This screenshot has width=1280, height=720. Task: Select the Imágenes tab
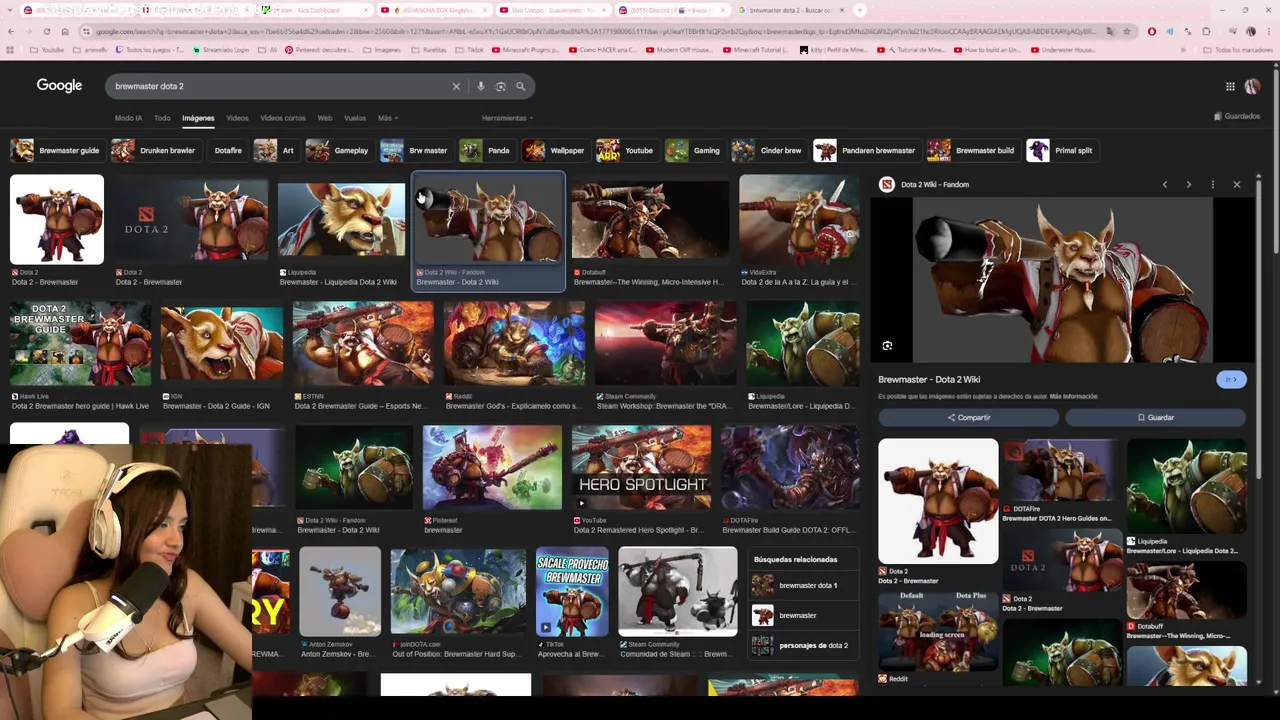click(x=198, y=118)
